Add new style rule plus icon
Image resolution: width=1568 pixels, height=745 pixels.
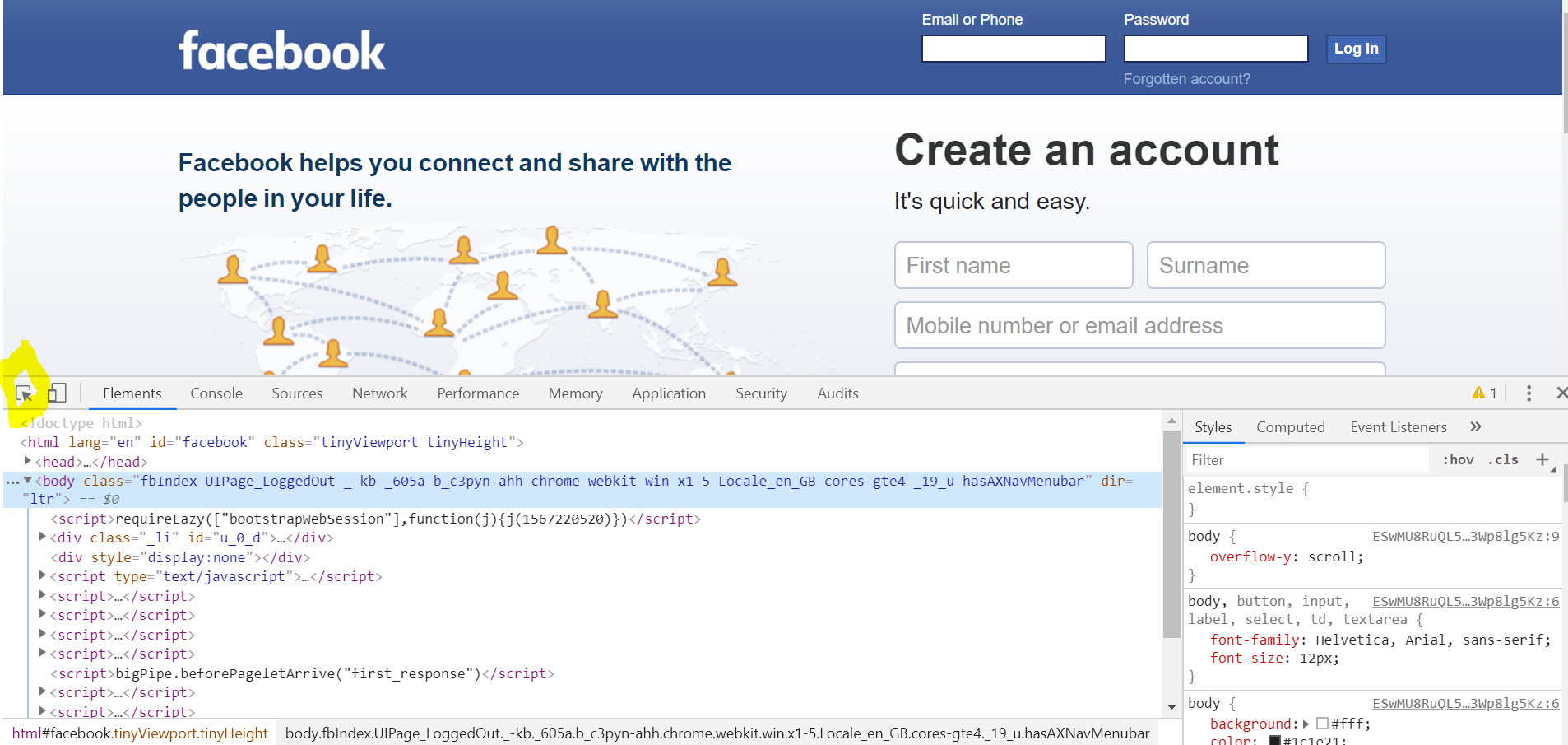click(1542, 459)
